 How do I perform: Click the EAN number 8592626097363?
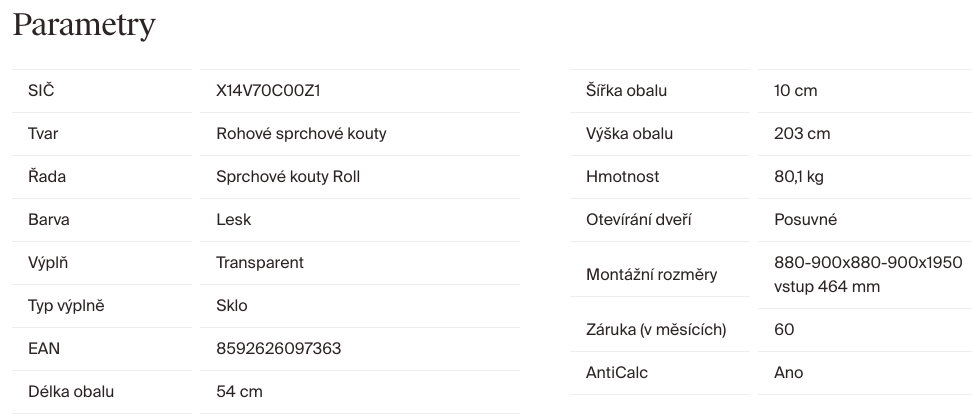tap(278, 349)
